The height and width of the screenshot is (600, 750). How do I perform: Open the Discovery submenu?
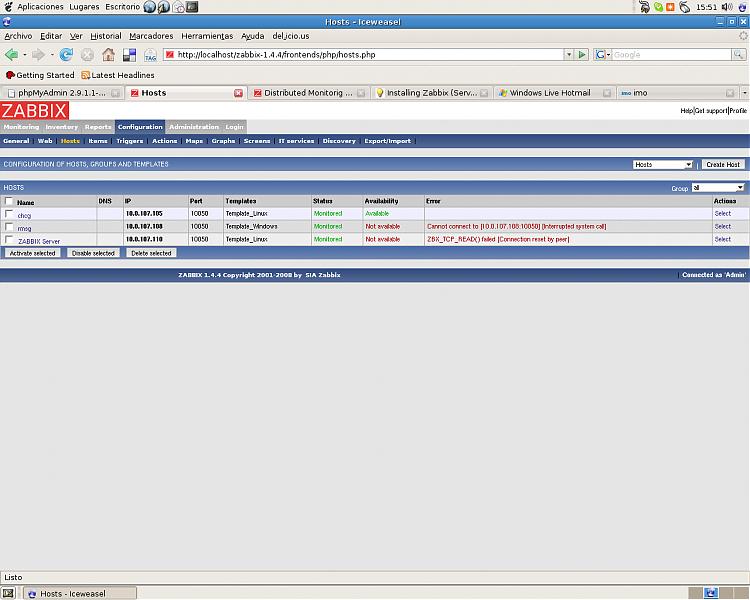339,141
